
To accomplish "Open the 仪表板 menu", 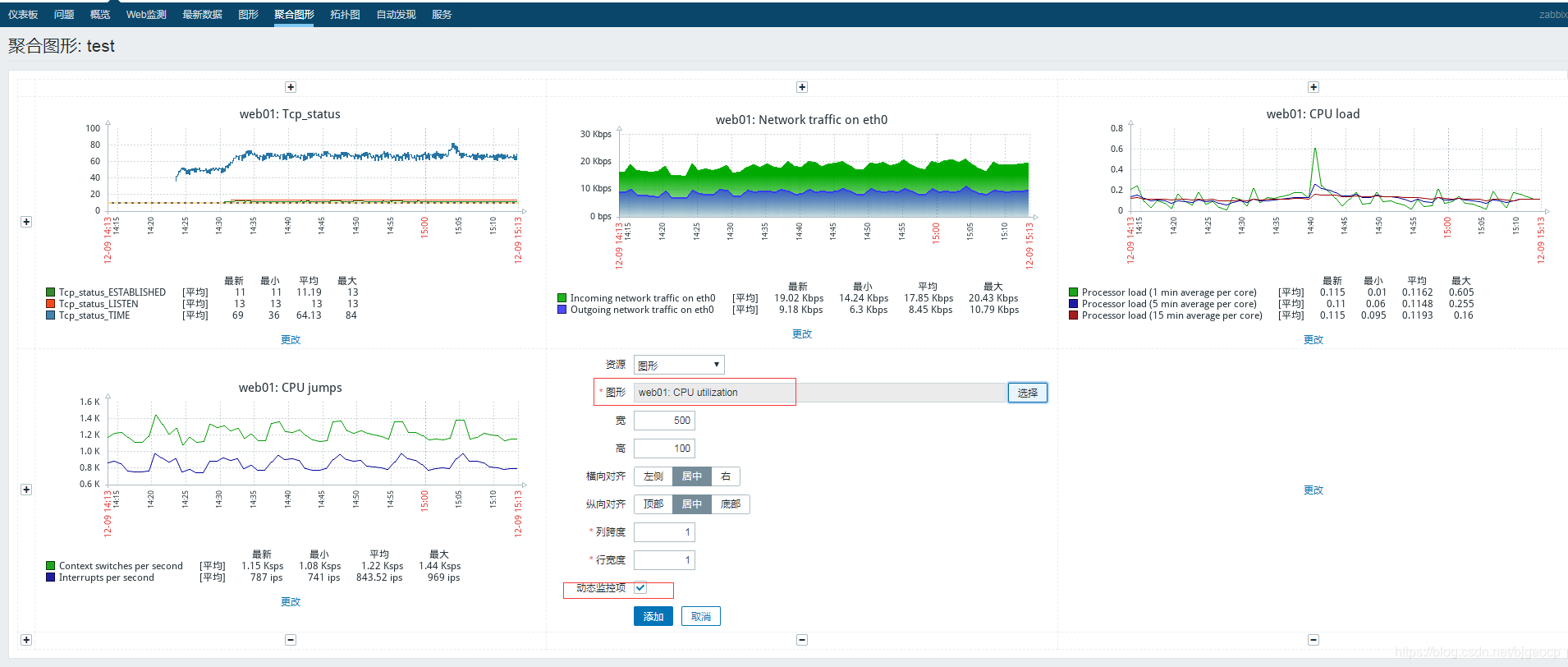I will click(x=23, y=15).
